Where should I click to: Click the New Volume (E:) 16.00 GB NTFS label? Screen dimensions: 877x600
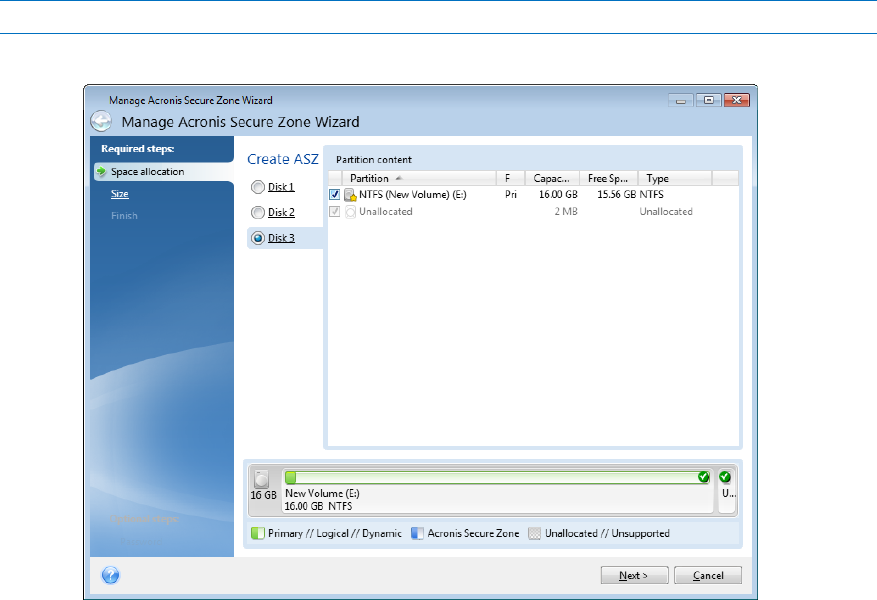(x=322, y=499)
